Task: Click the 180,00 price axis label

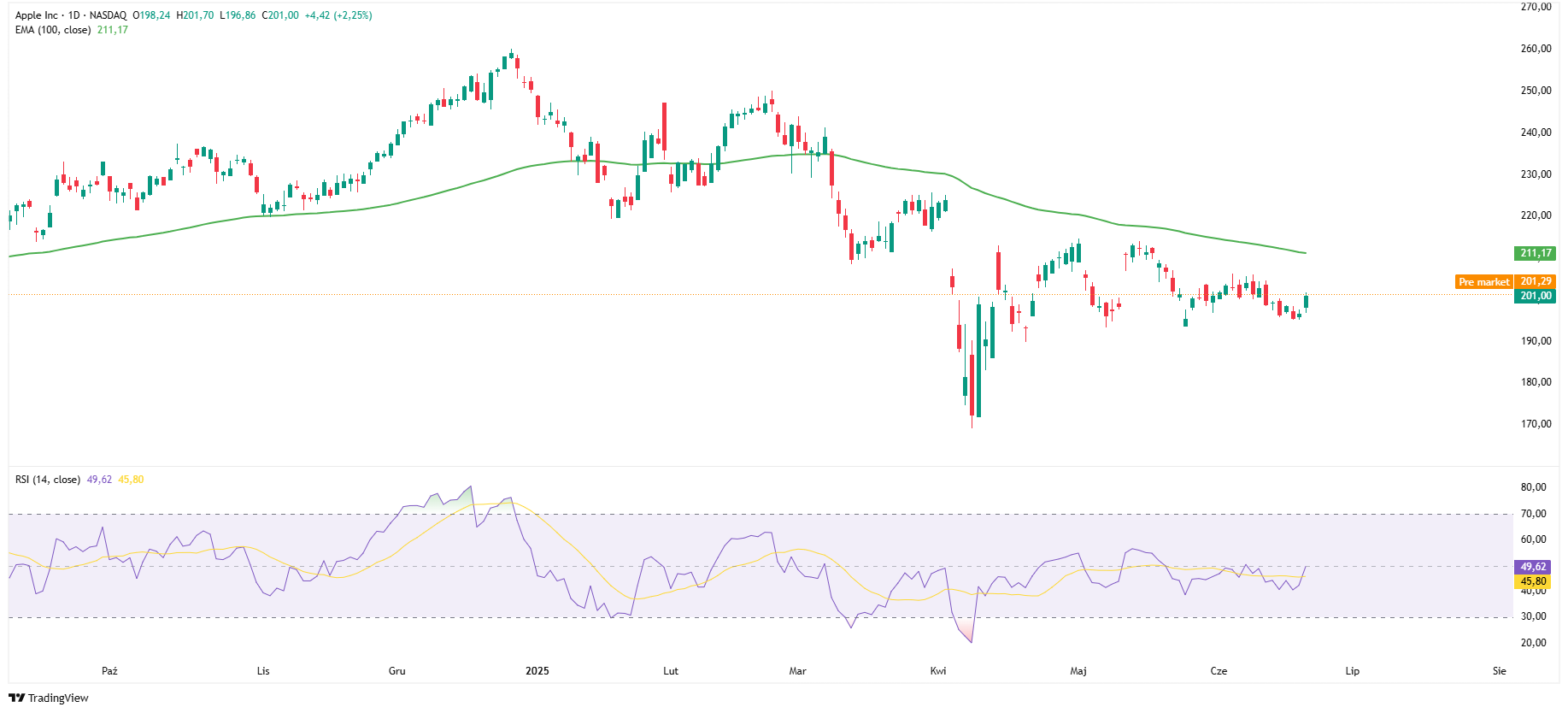Action: 1536,382
